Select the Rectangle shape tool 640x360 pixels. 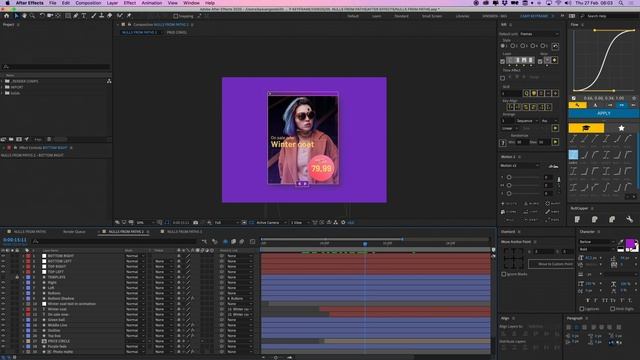[x=68, y=16]
